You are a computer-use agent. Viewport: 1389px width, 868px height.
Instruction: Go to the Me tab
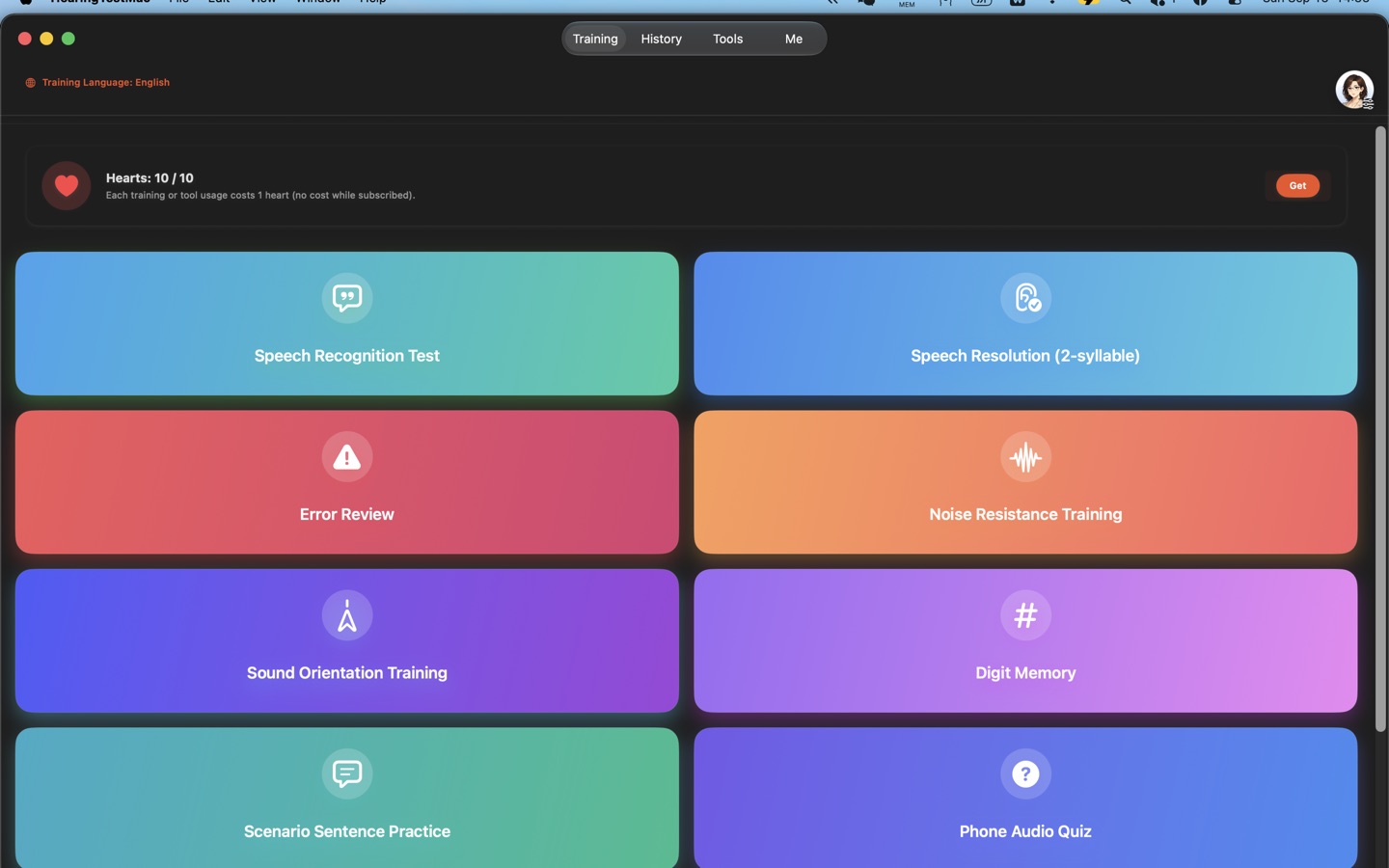coord(794,39)
